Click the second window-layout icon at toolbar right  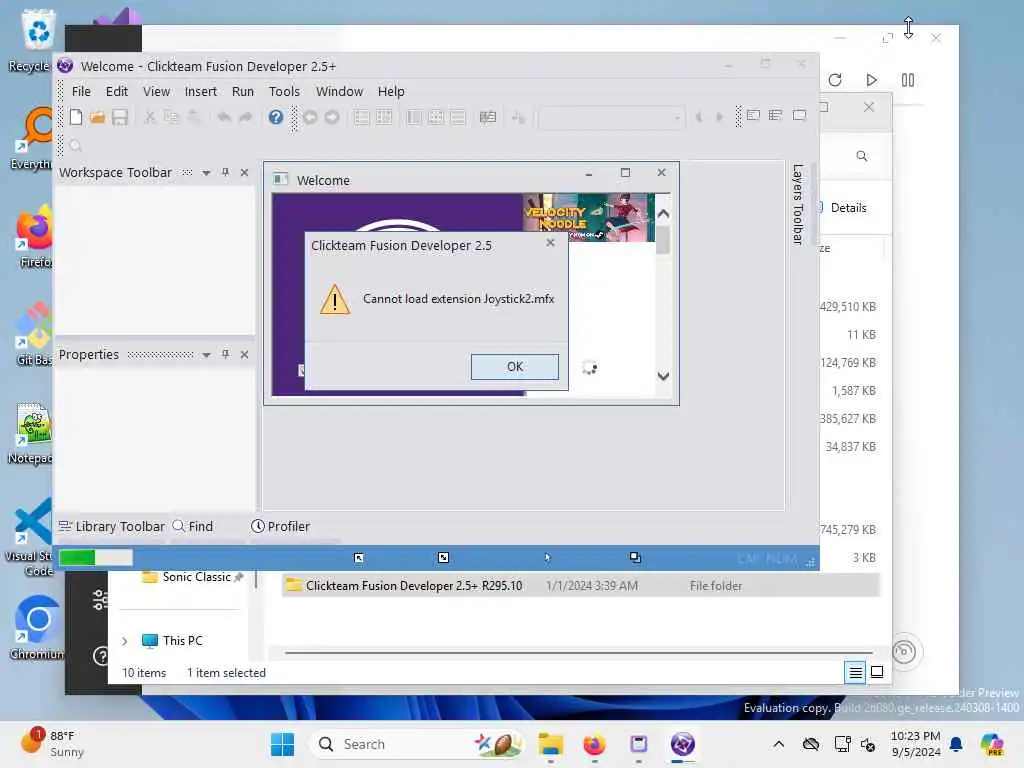coord(775,116)
